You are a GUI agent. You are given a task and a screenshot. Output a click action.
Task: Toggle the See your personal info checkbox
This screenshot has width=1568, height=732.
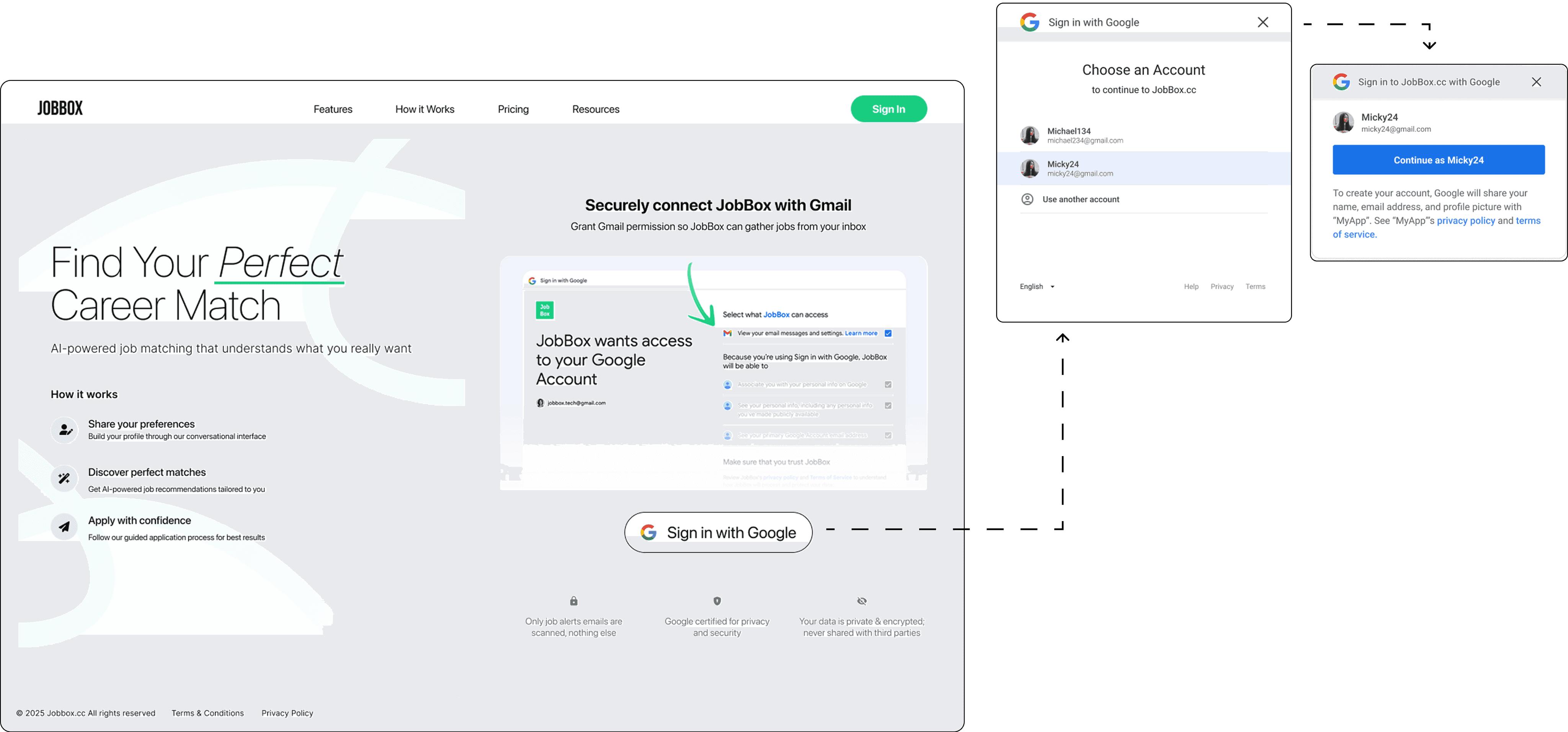tap(888, 405)
